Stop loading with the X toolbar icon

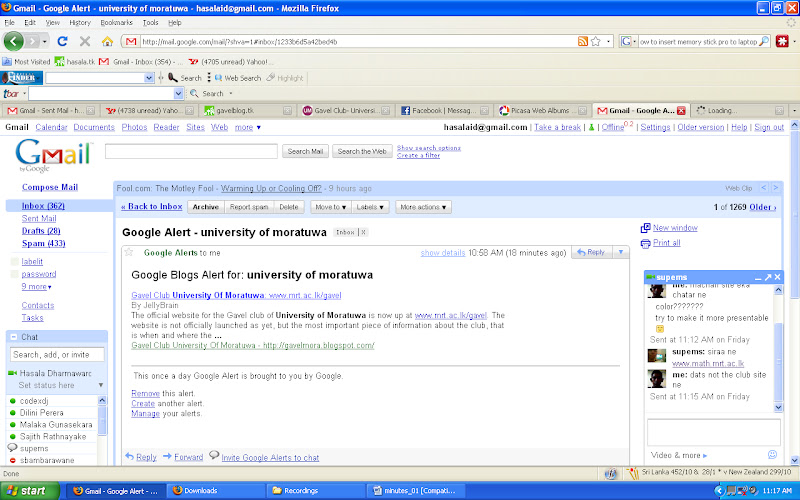point(85,41)
